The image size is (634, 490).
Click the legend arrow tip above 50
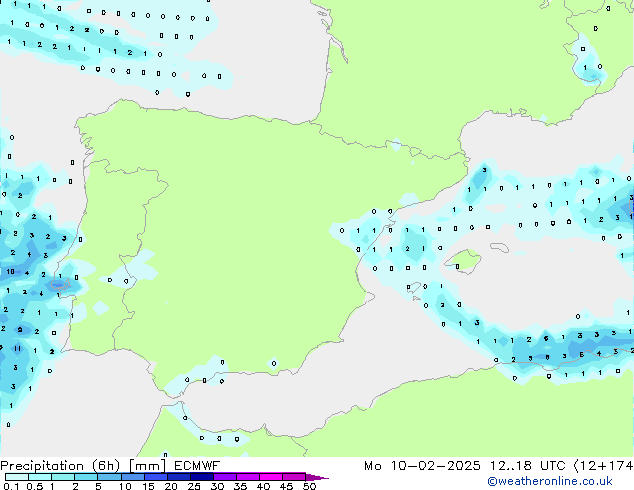tap(317, 478)
